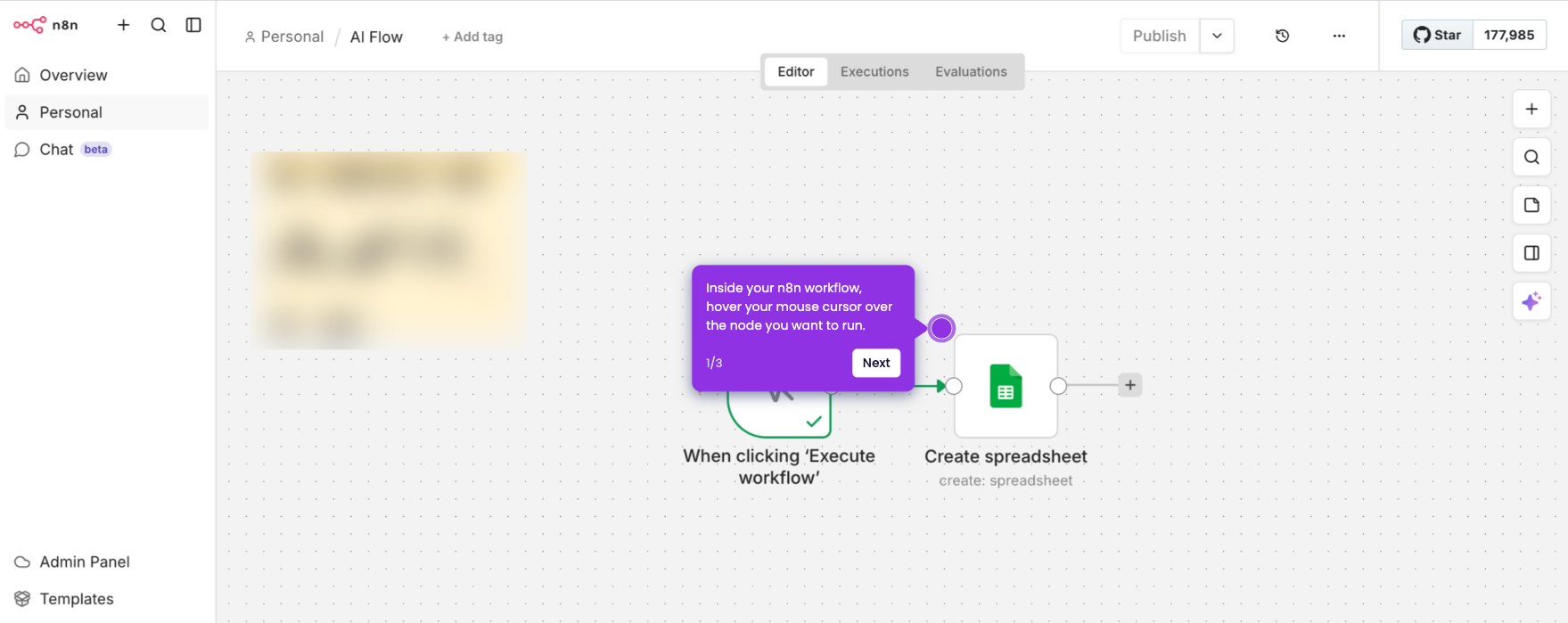Image resolution: width=1568 pixels, height=623 pixels.
Task: Collapse the sidebar with the panel icon
Action: (x=193, y=25)
